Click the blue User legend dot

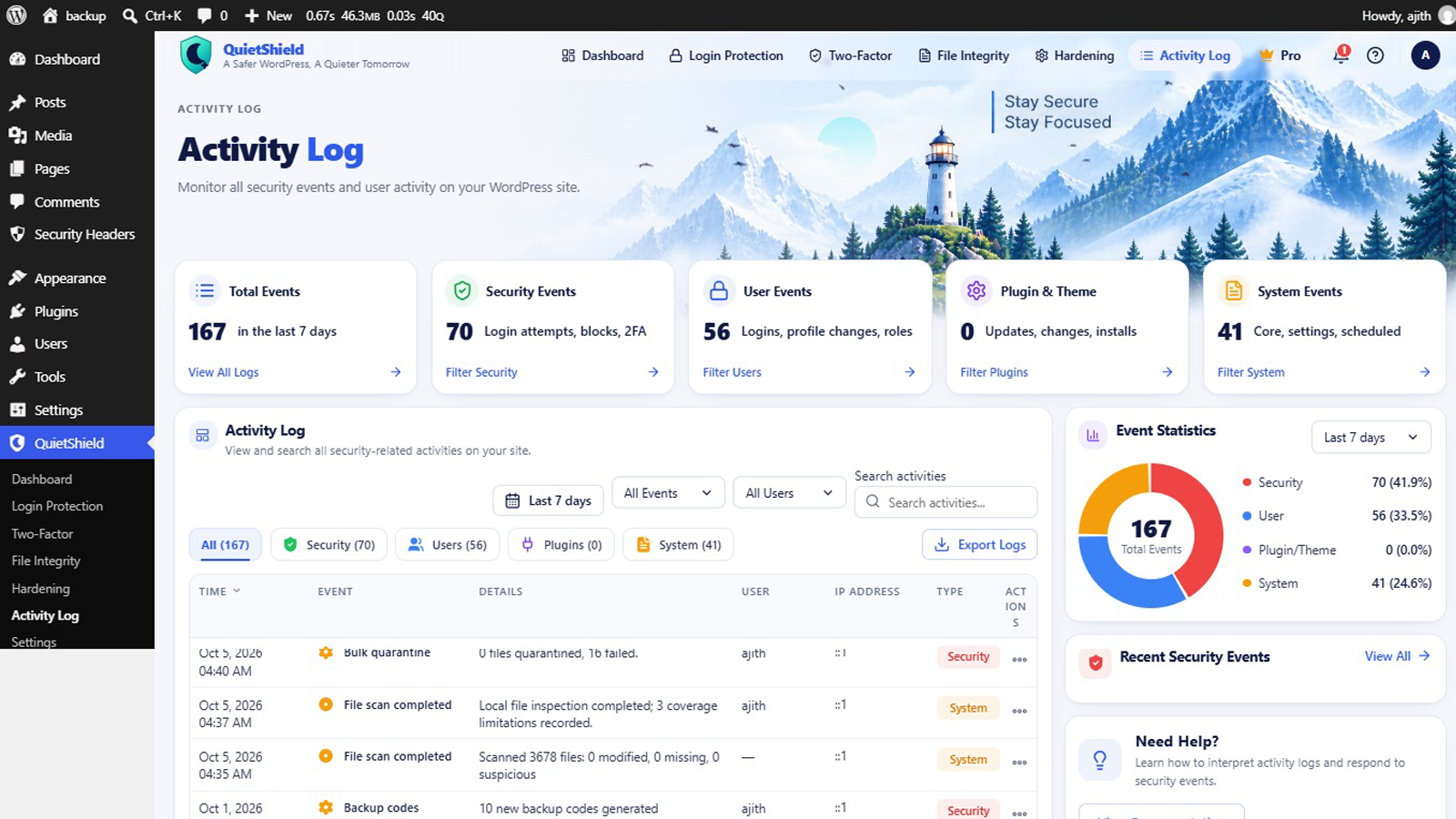pyautogui.click(x=1247, y=516)
